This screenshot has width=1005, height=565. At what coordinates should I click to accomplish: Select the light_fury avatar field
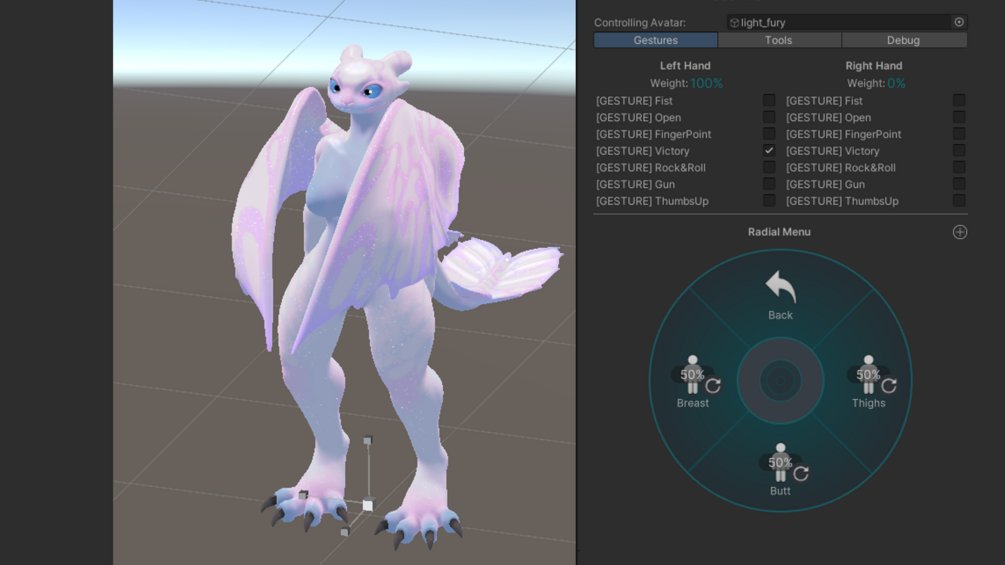click(x=847, y=22)
